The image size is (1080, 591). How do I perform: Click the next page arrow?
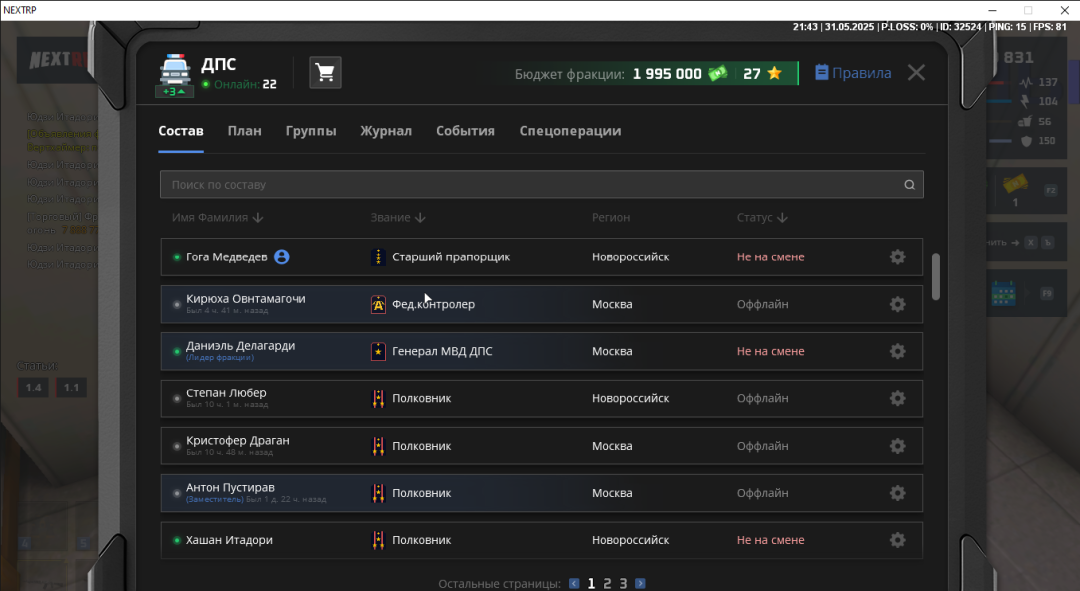[640, 584]
